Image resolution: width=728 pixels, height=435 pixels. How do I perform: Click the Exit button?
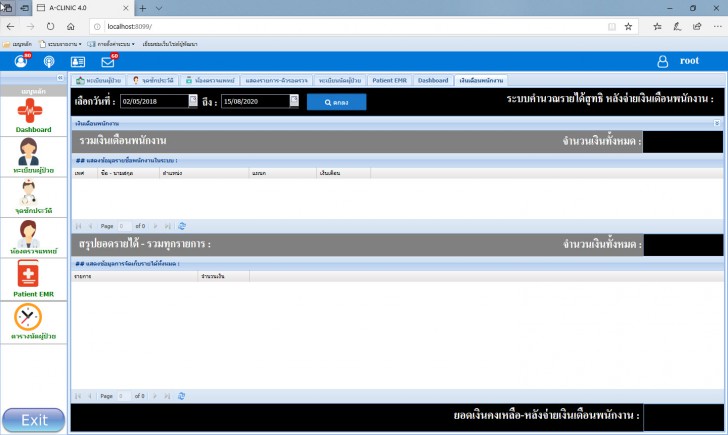point(33,420)
